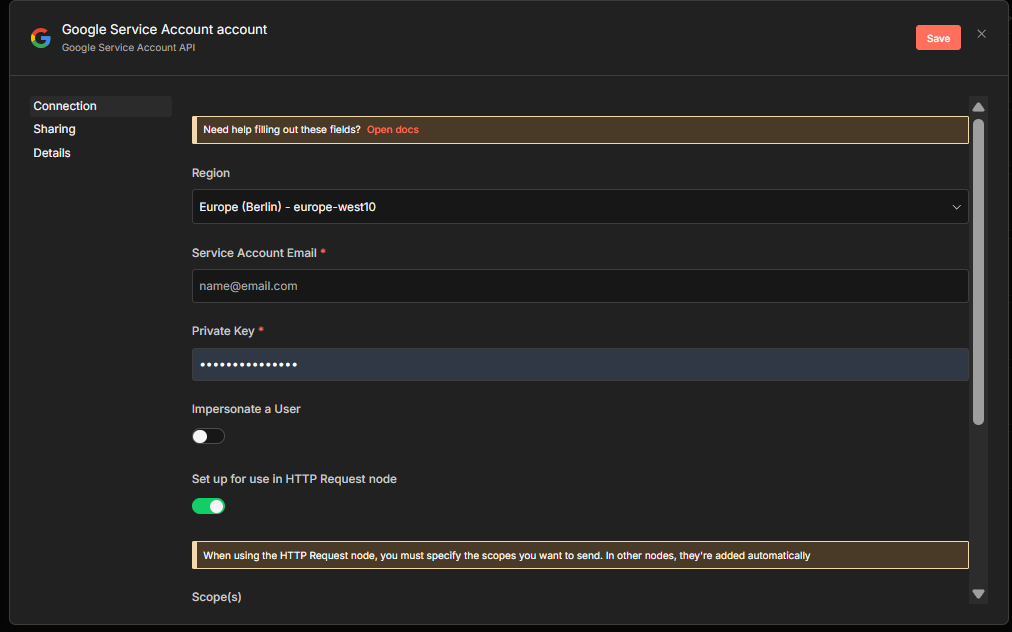Click the Google logo icon
Screen dimensions: 1012x632
(41, 38)
